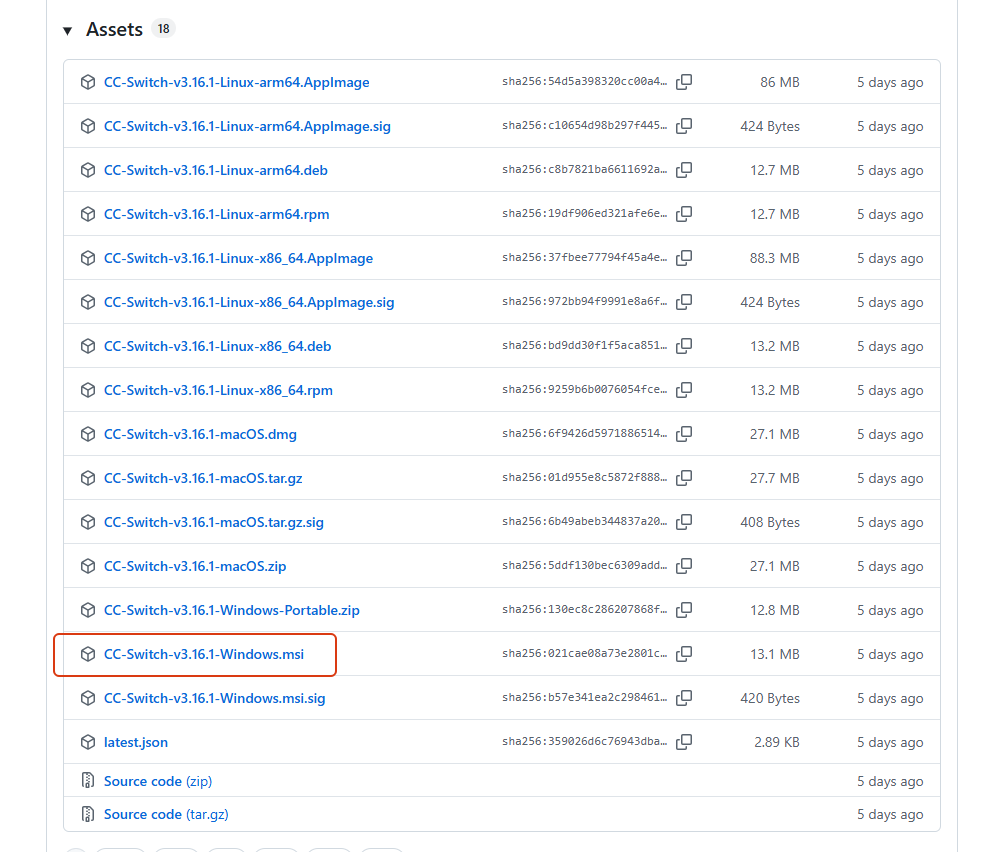982x852 pixels.
Task: Download CC-Switch-v3.16.1-Linux-arm64.rpm
Action: 216,214
